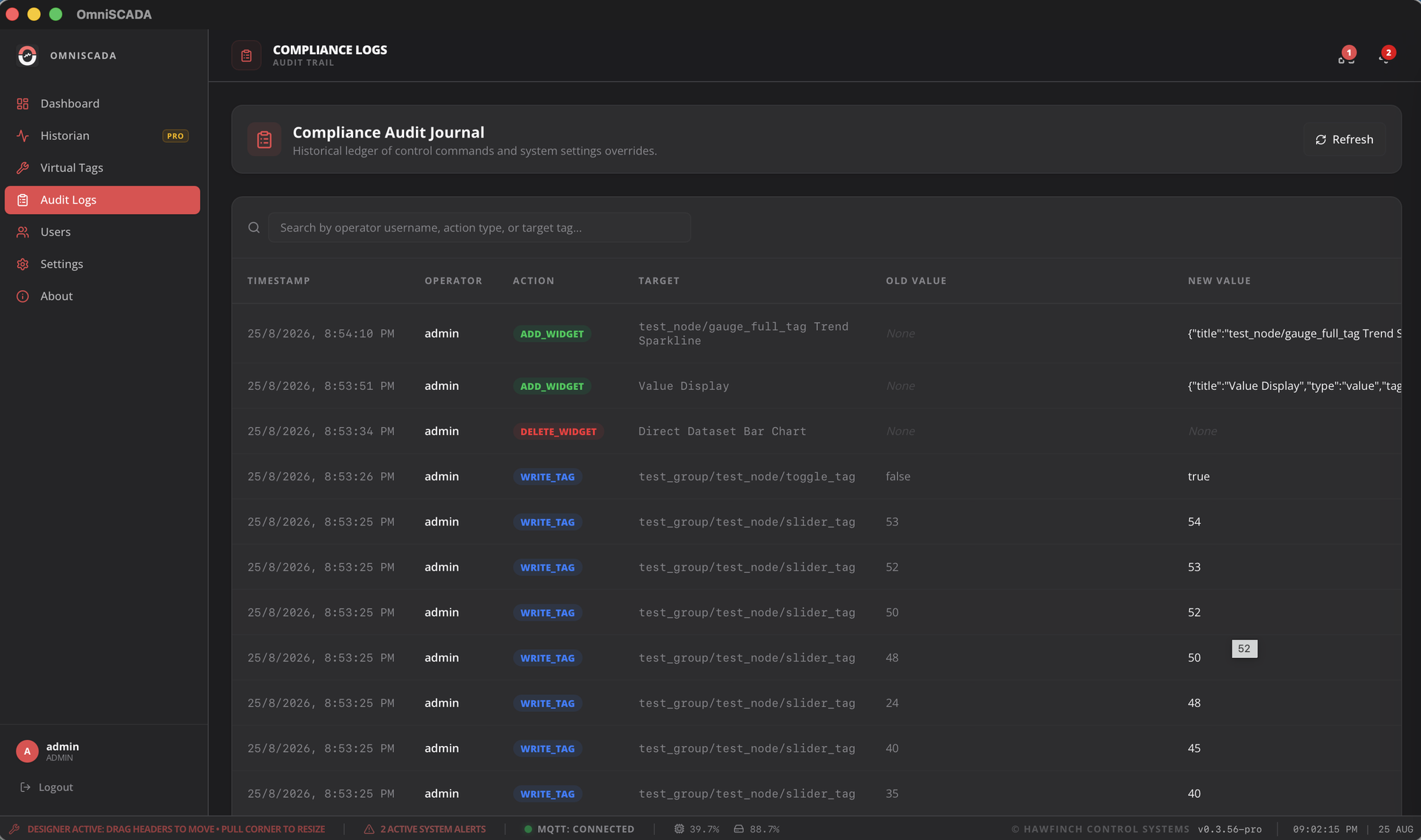Screen dimensions: 1421x840
Task: Click the search magnifier icon
Action: tap(254, 227)
